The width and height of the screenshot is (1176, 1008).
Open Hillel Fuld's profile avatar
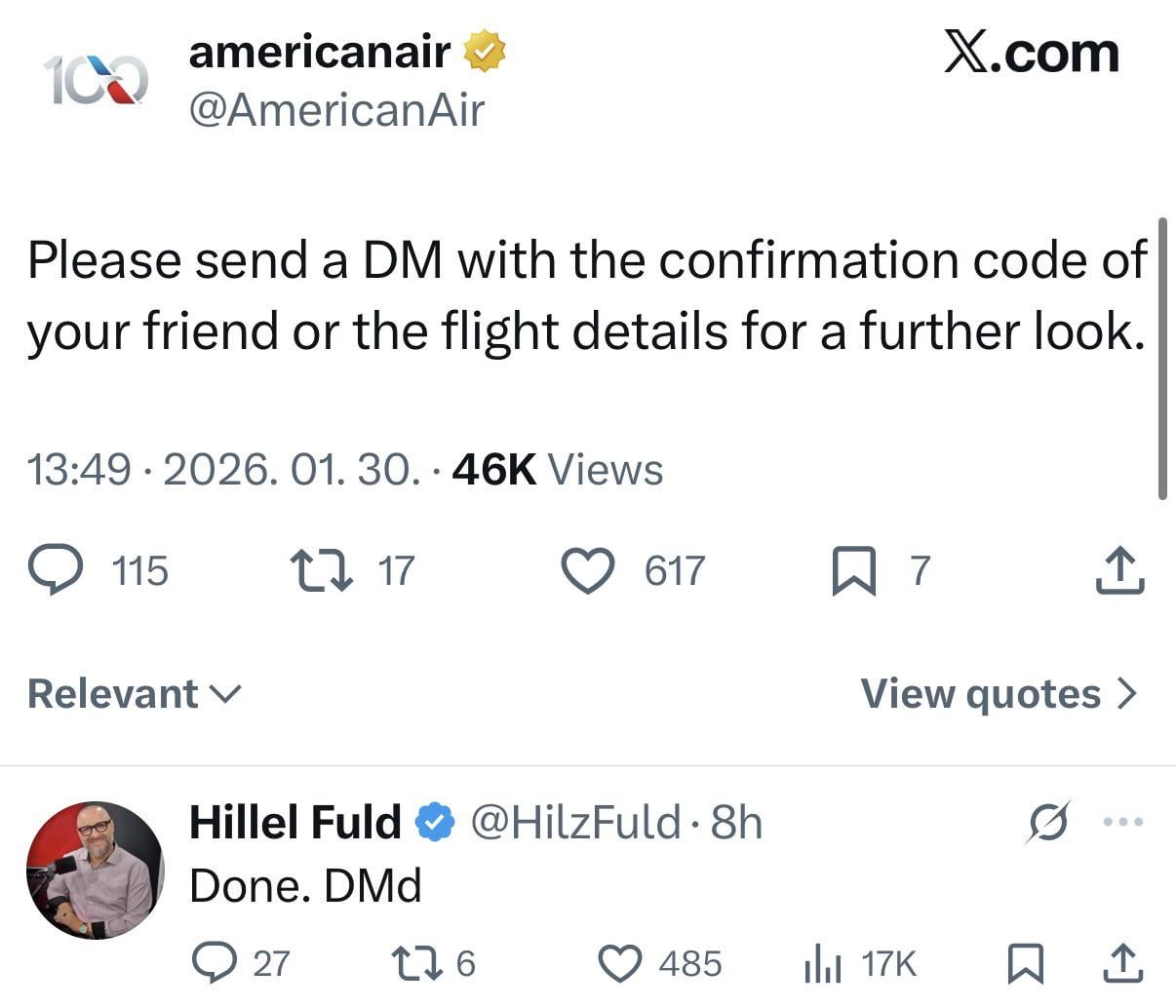tap(96, 871)
